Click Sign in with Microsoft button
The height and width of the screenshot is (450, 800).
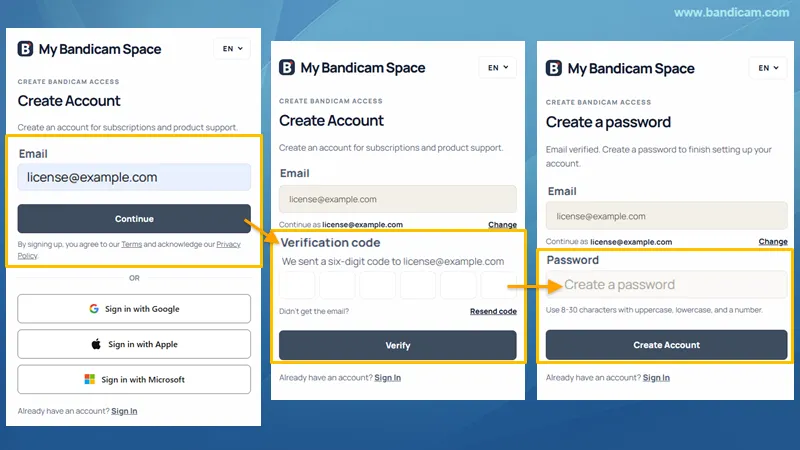pos(134,380)
